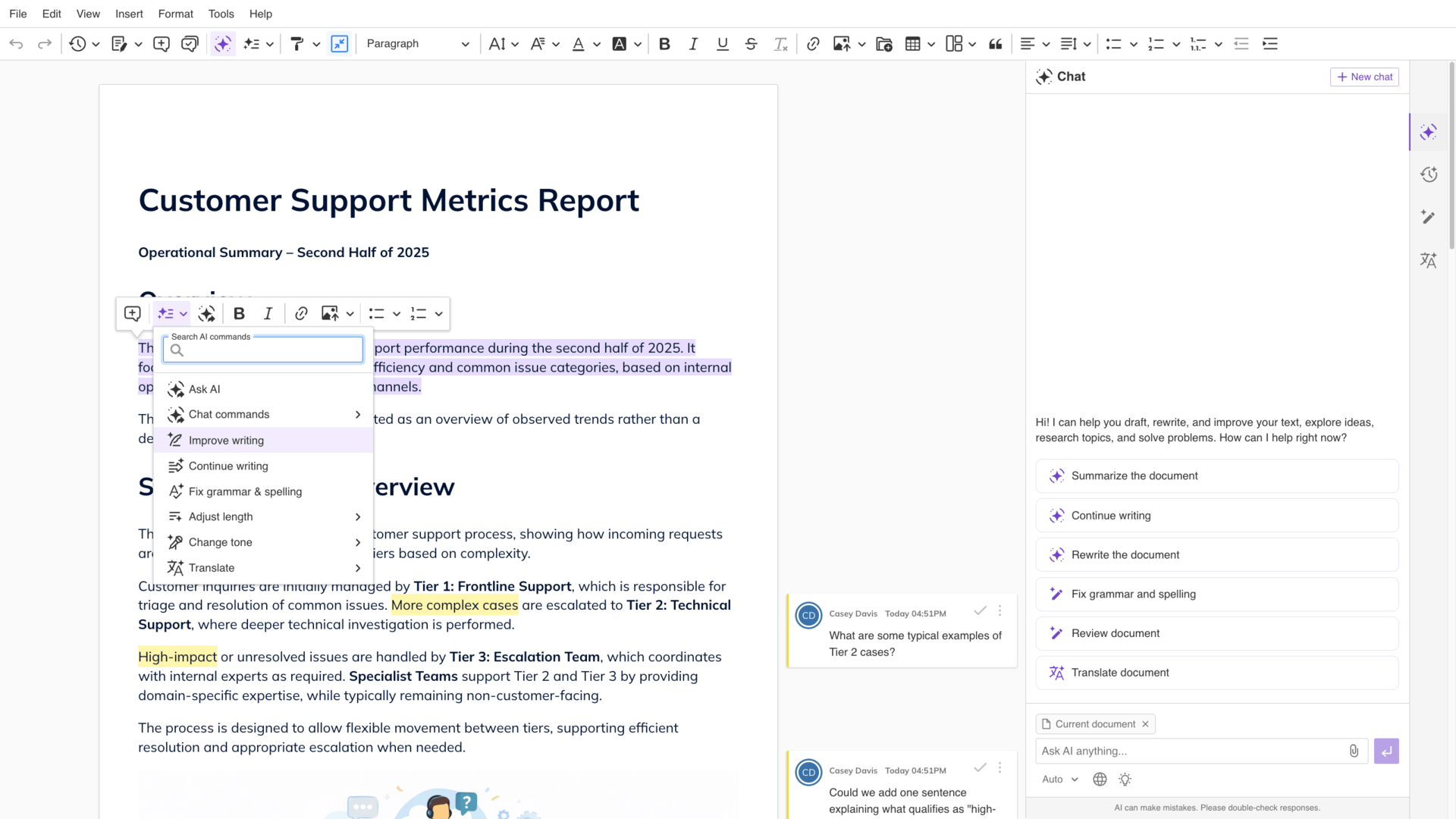This screenshot has width=1456, height=819.
Task: Open the Paragraph heading dropdown
Action: click(x=418, y=44)
